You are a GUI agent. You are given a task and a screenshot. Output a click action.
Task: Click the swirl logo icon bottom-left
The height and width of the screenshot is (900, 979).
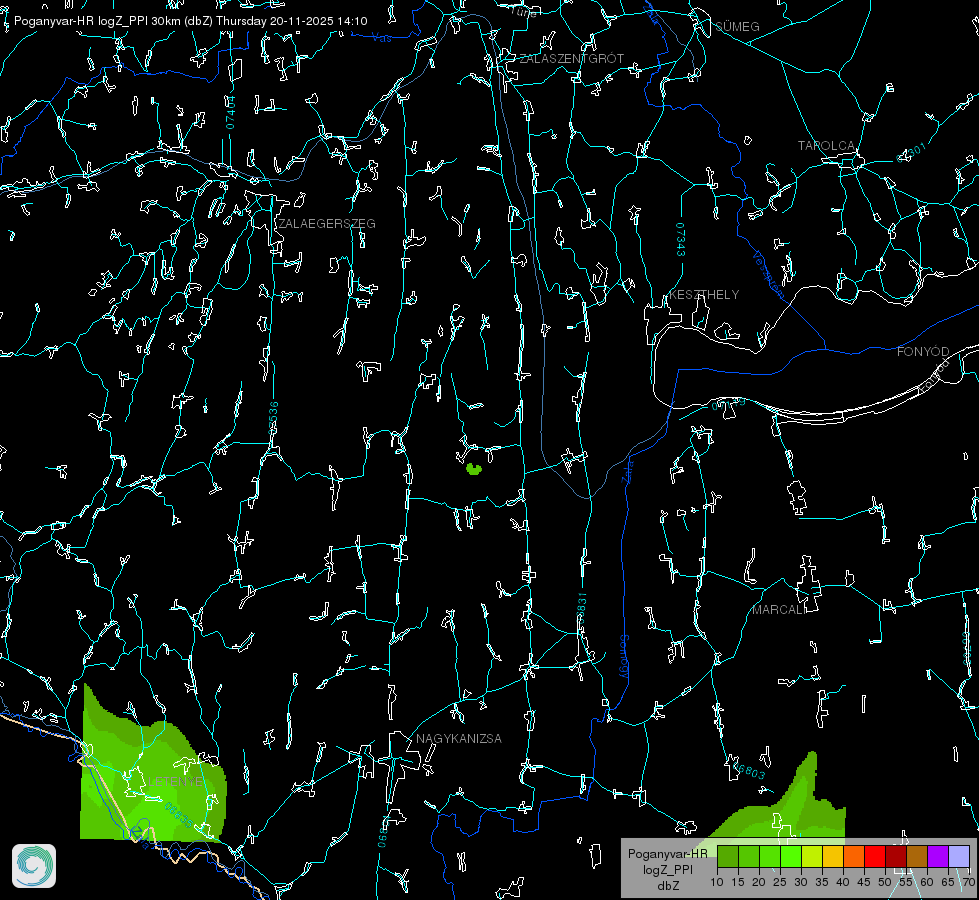[x=34, y=866]
